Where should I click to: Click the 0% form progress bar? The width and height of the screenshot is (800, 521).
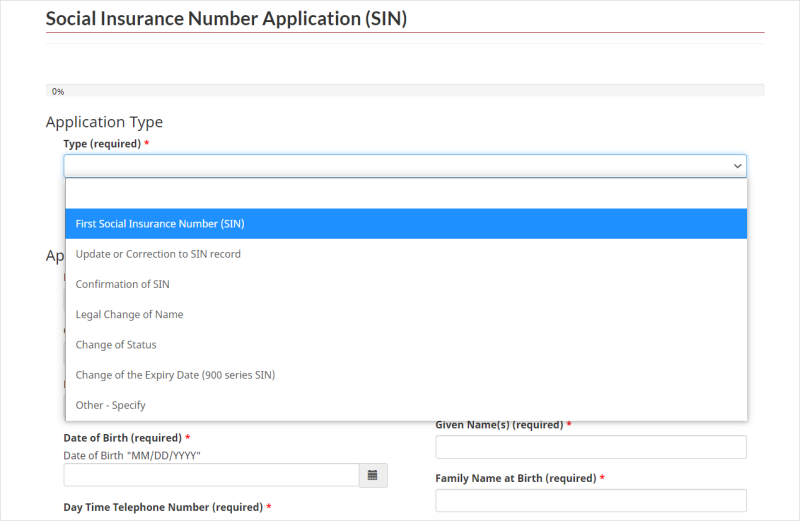click(405, 91)
